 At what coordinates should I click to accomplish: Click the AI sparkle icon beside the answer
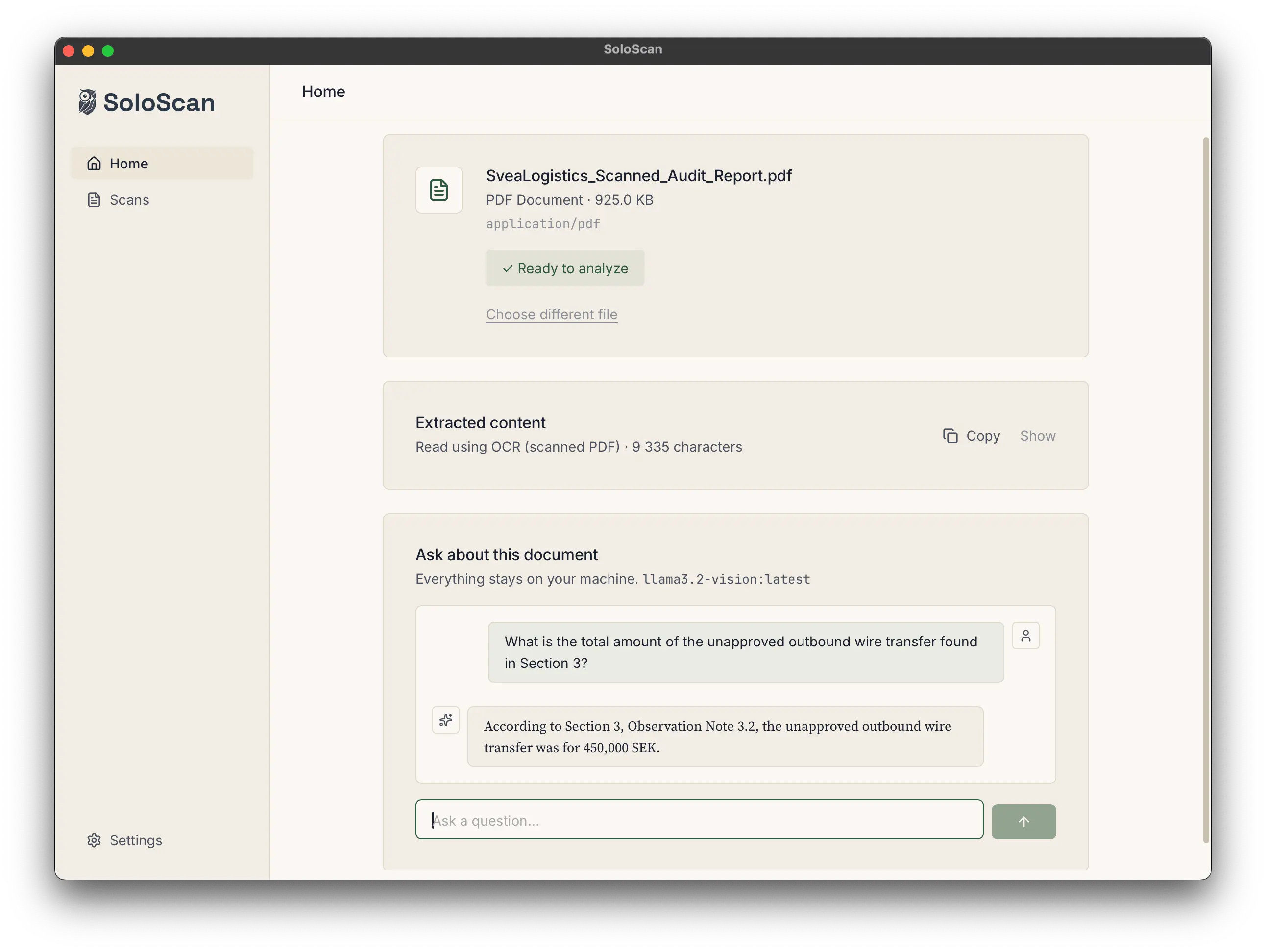(x=446, y=720)
